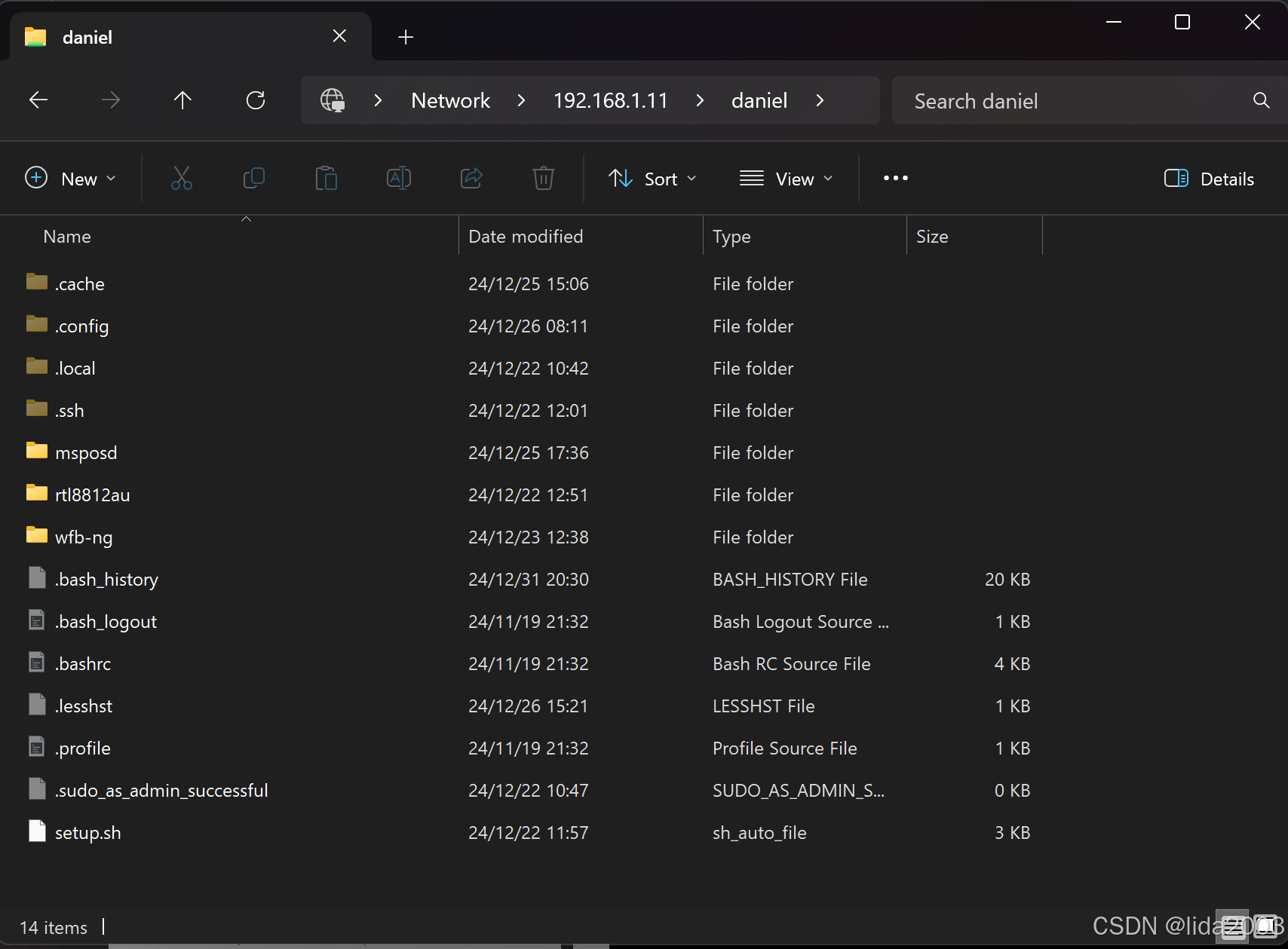Viewport: 1288px width, 949px height.
Task: Select the wfb-ng folder icon
Action: [x=37, y=535]
